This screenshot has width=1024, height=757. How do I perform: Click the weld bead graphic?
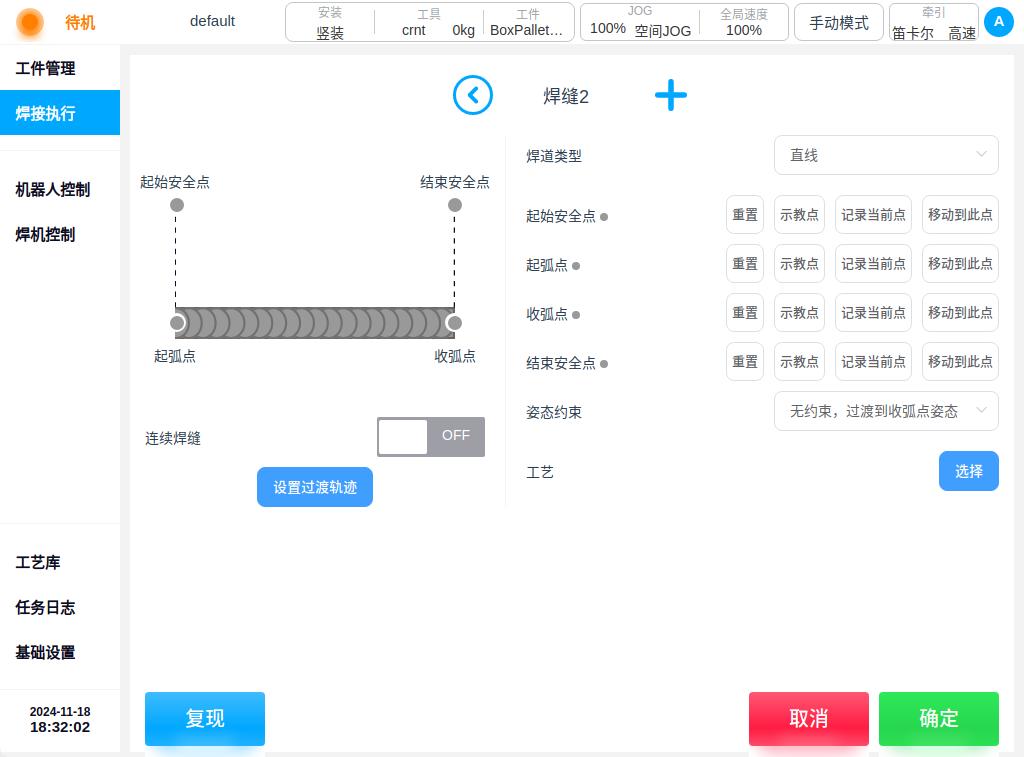tap(315, 323)
